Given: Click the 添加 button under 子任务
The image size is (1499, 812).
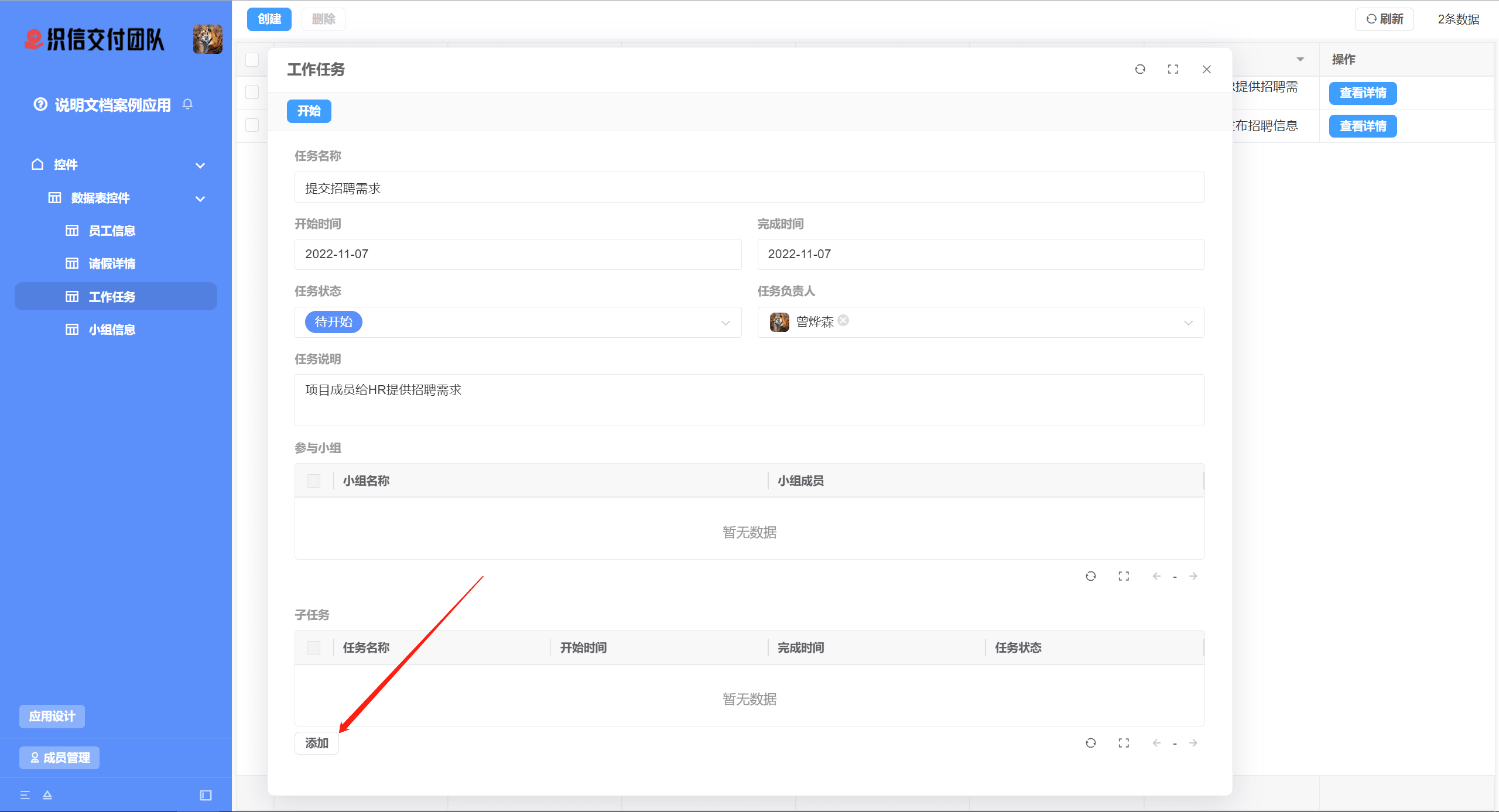Looking at the screenshot, I should point(316,743).
